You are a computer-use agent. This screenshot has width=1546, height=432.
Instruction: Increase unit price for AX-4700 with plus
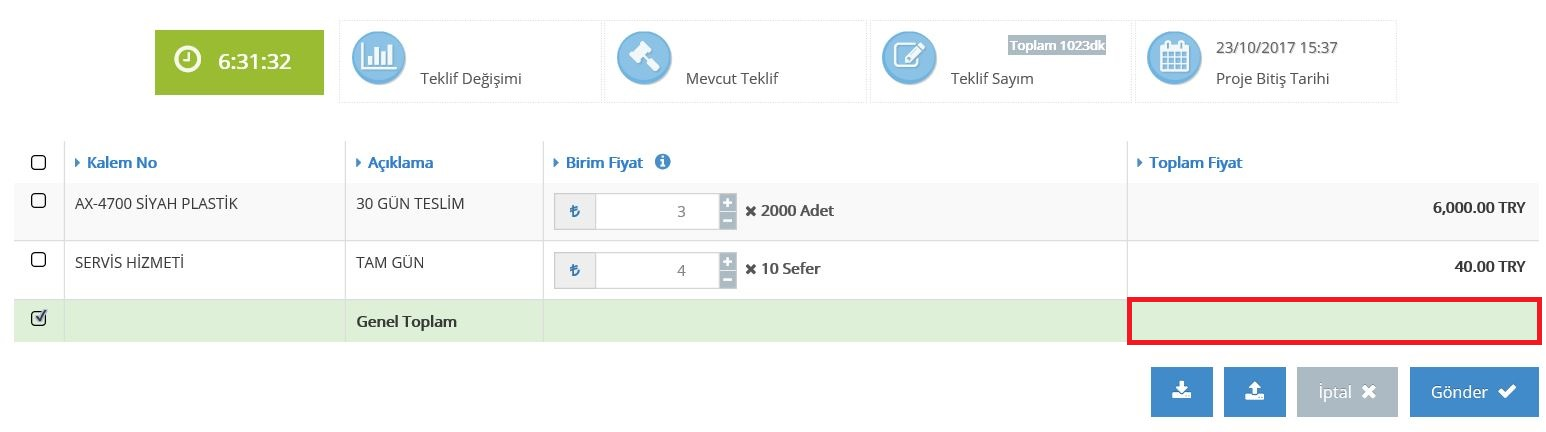click(727, 203)
